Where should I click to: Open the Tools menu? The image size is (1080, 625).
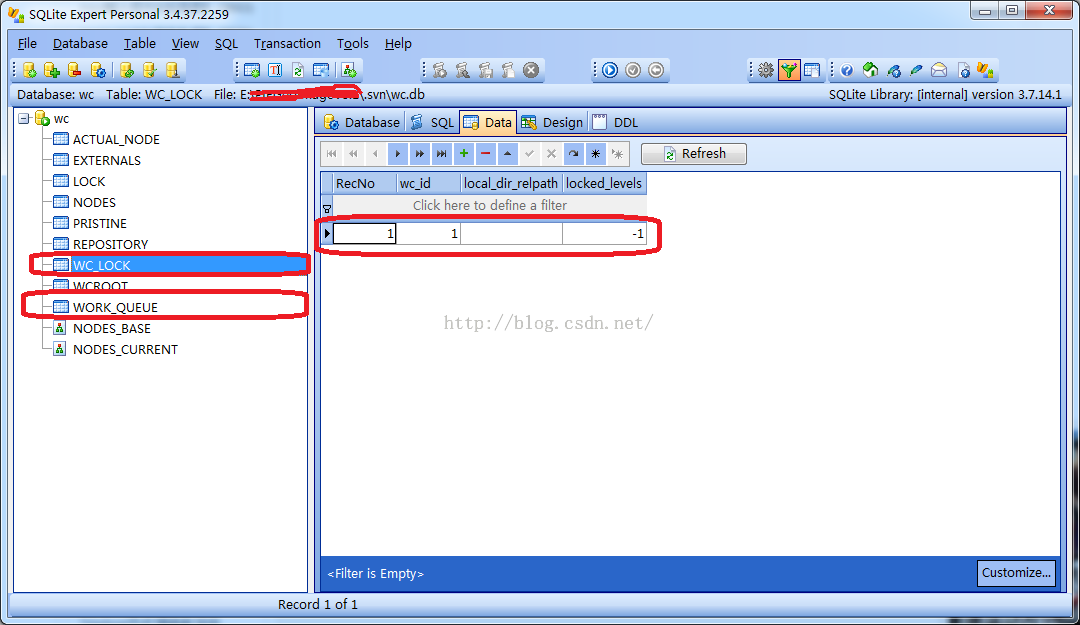click(352, 44)
